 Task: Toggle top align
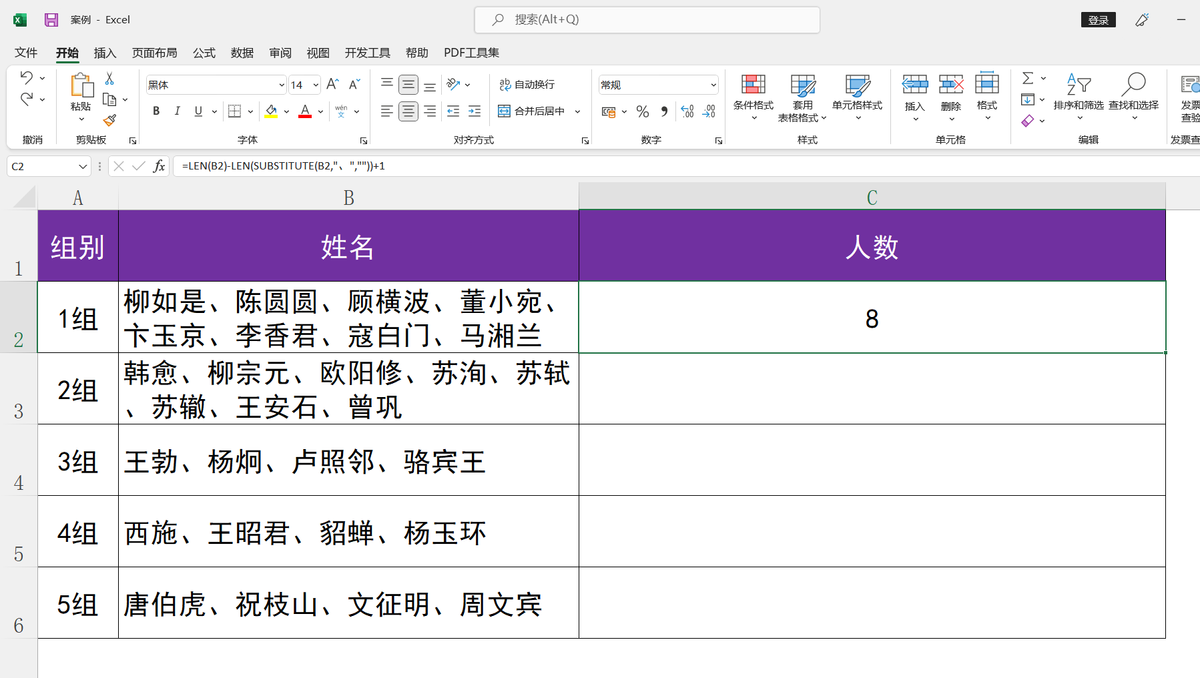(387, 85)
